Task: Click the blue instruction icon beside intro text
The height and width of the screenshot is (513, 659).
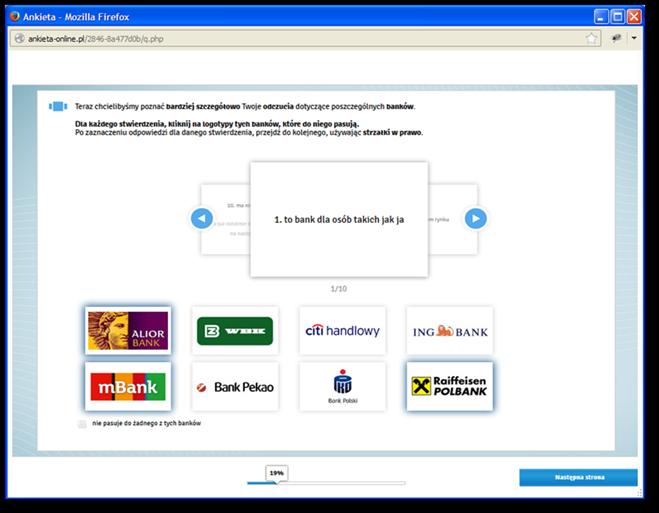Action: click(x=58, y=106)
